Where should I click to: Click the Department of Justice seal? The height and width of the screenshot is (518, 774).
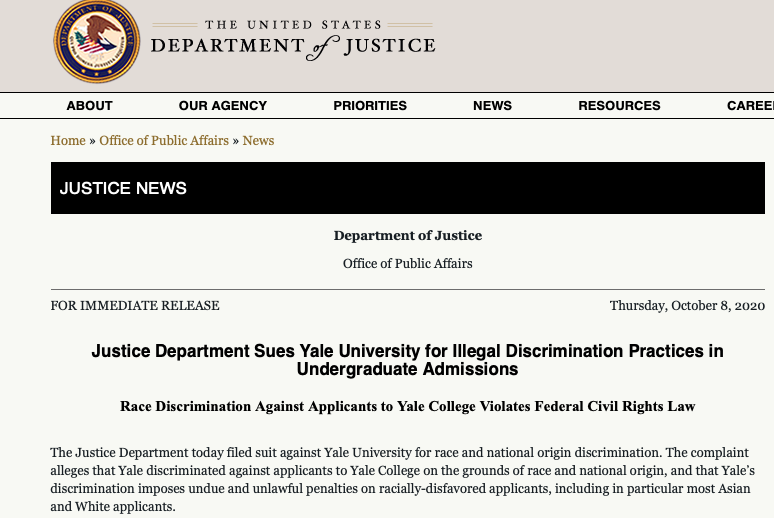click(x=97, y=42)
